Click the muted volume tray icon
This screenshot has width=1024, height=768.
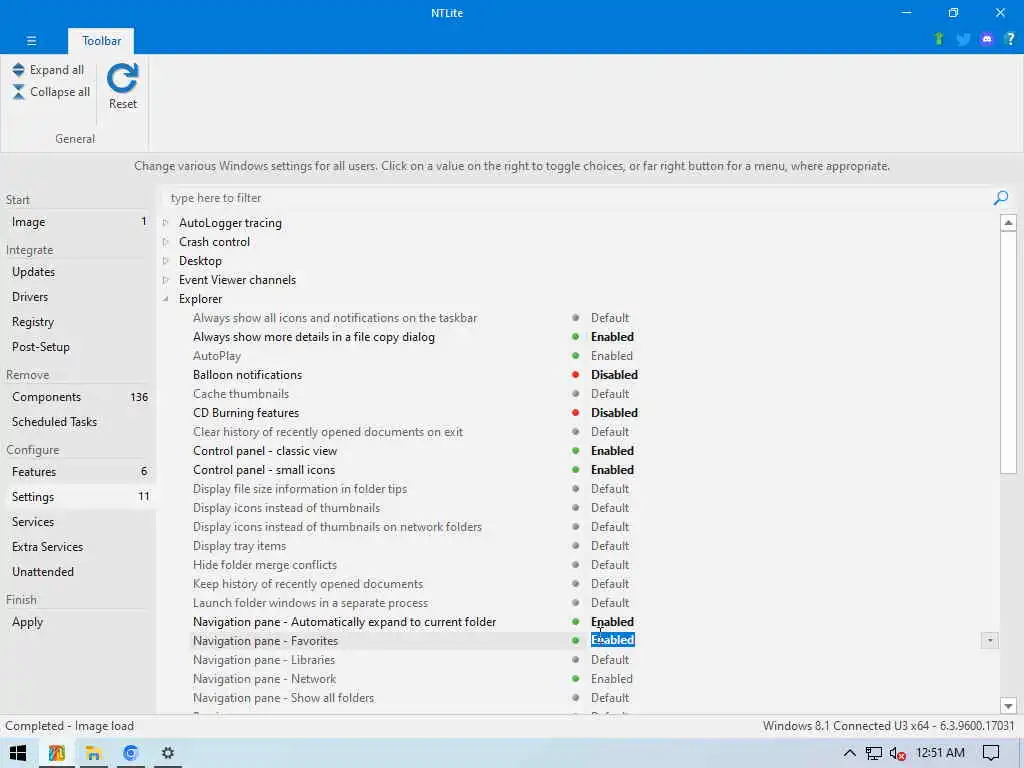(897, 753)
